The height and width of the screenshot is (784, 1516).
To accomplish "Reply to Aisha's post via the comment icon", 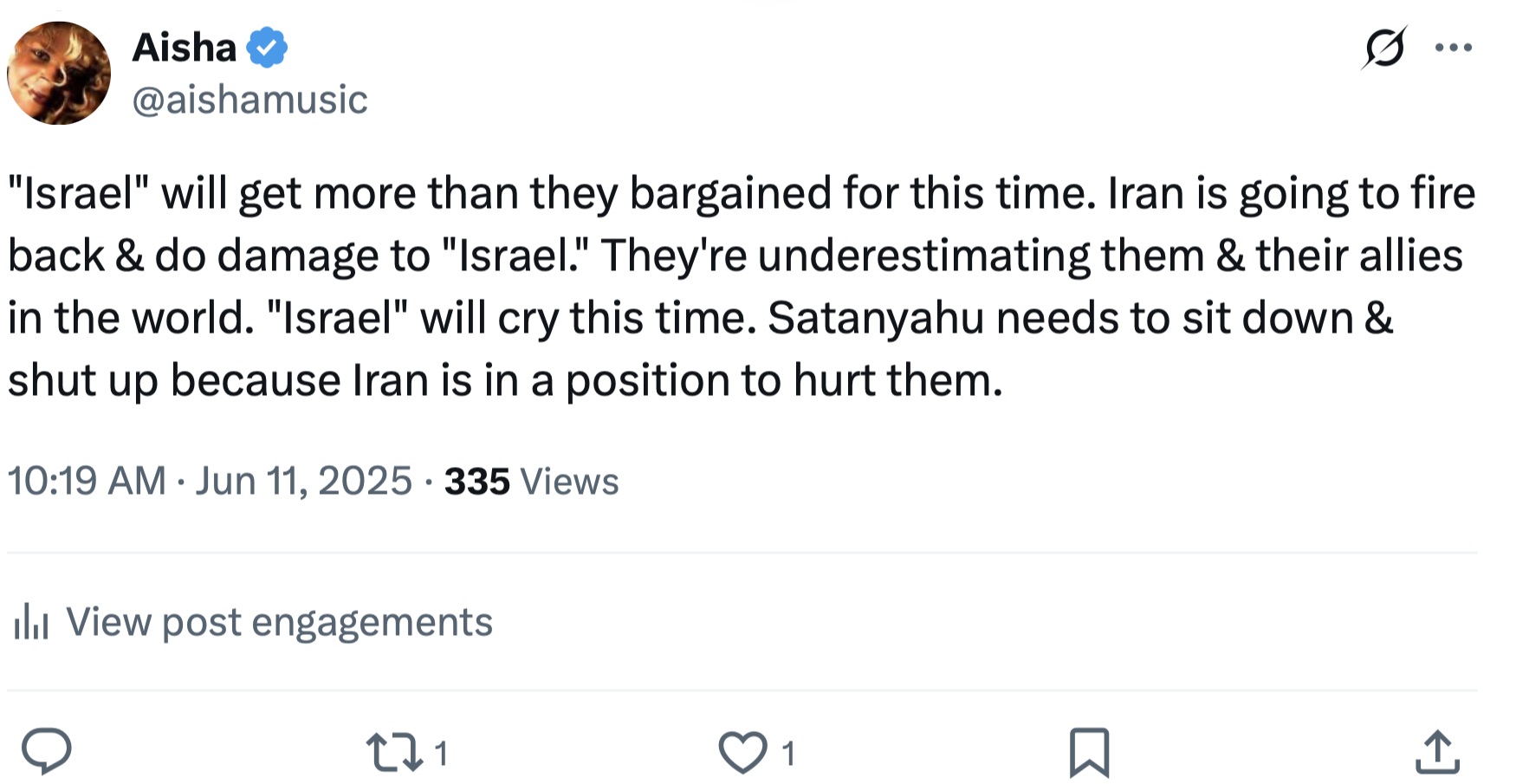I will (x=47, y=752).
